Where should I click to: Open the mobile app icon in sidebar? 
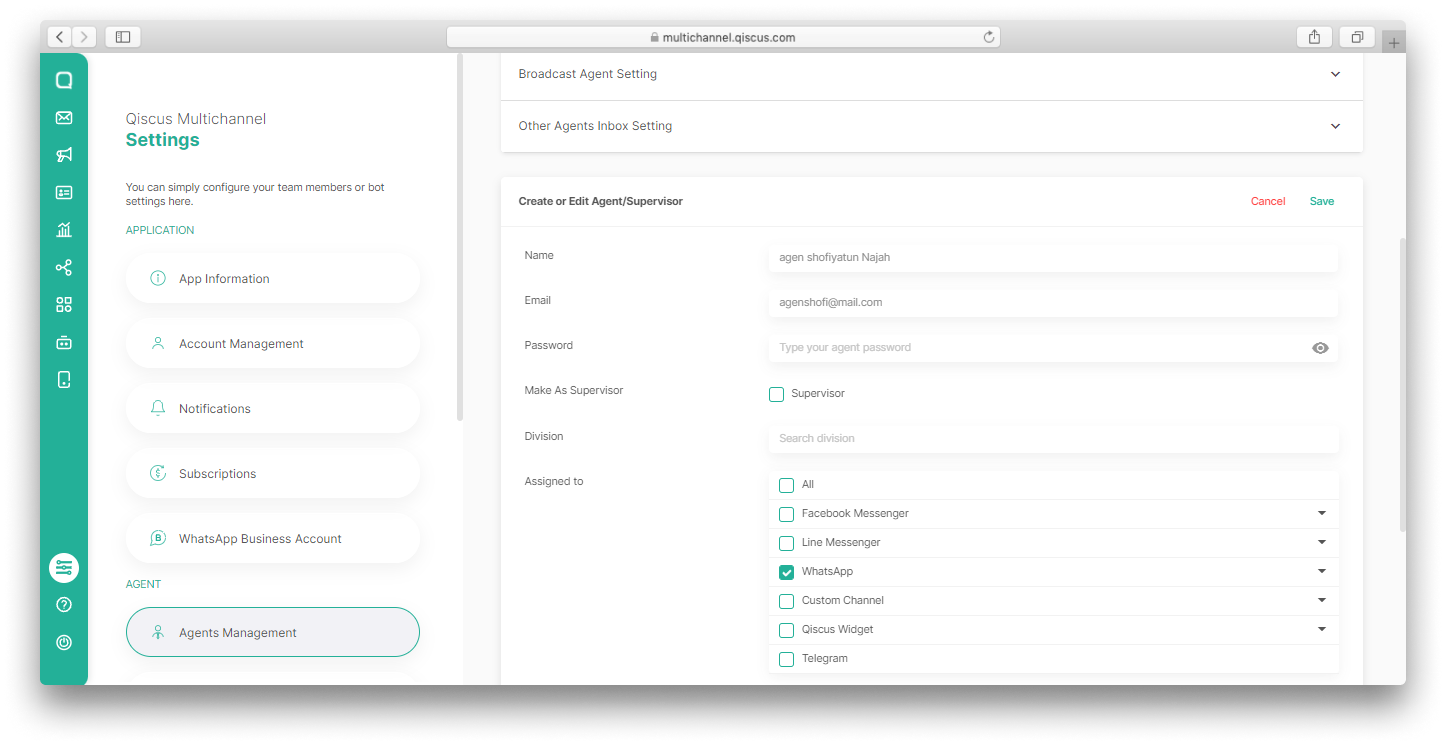[x=64, y=379]
